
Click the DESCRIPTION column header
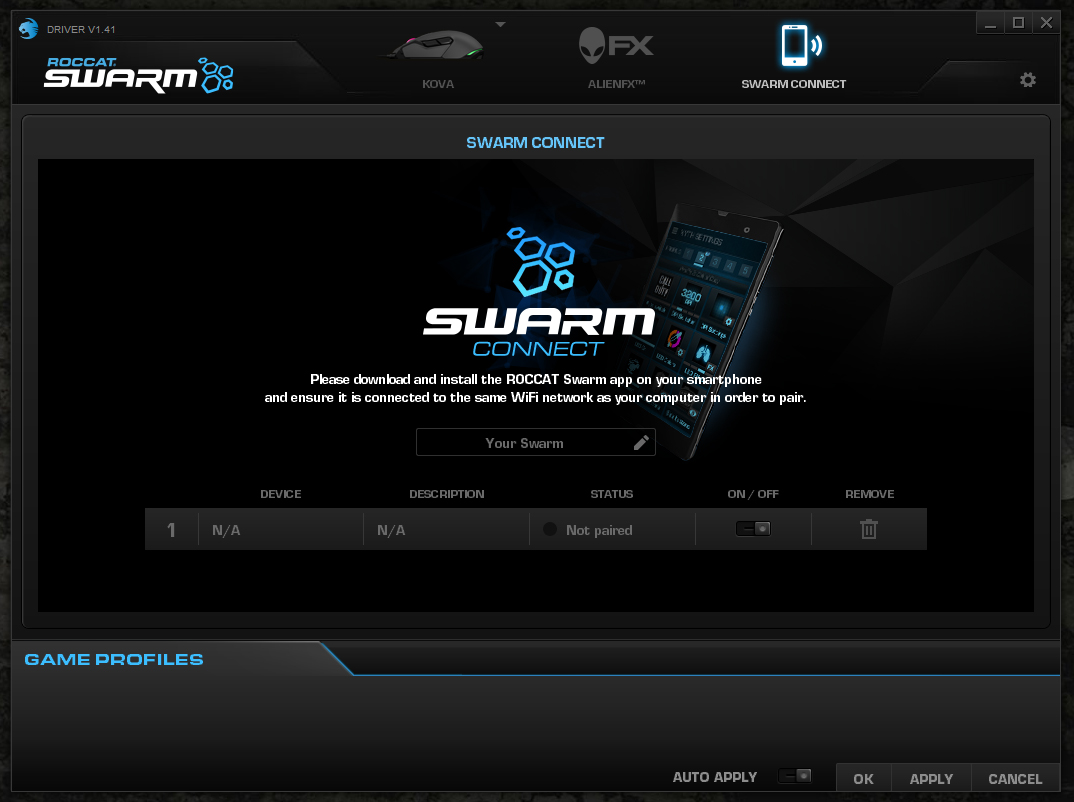point(447,494)
